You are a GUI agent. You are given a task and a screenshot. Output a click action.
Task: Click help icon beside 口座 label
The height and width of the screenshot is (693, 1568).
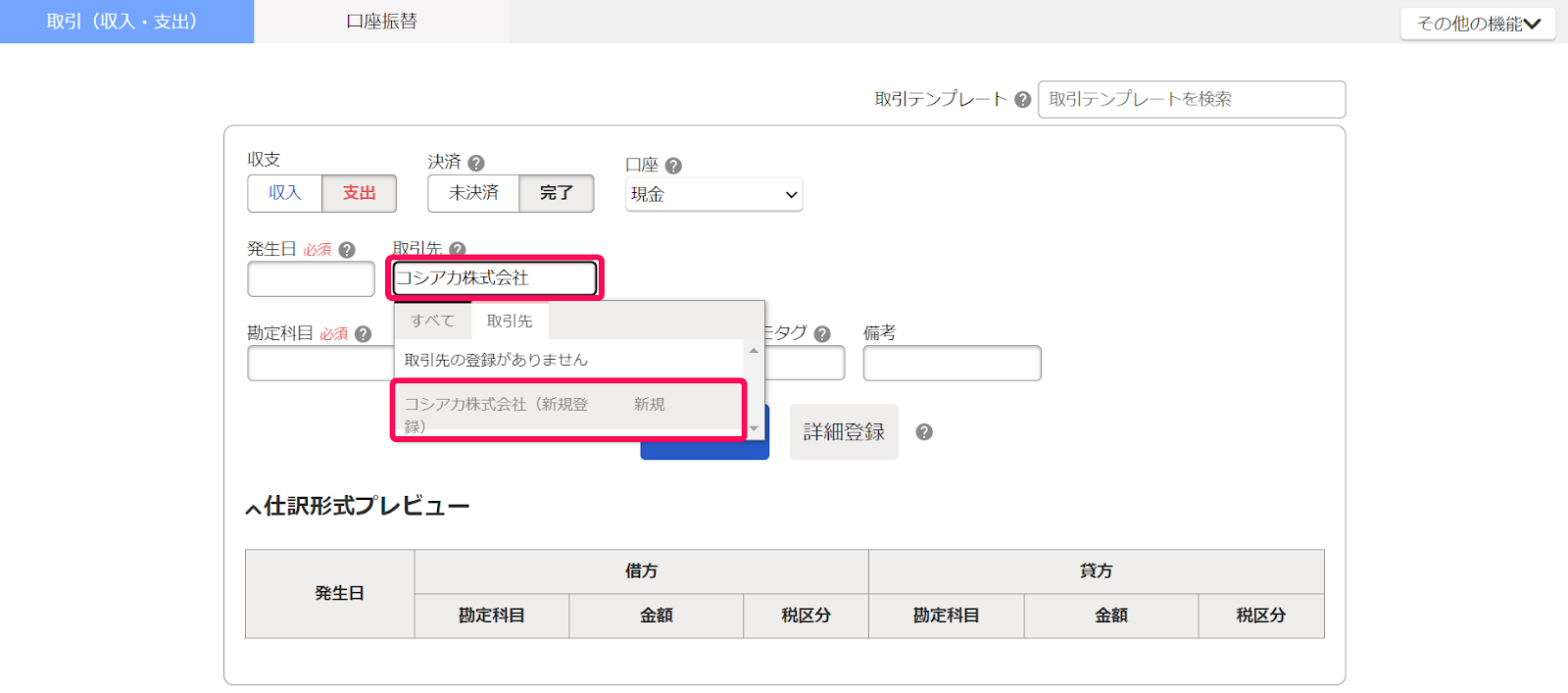(673, 166)
